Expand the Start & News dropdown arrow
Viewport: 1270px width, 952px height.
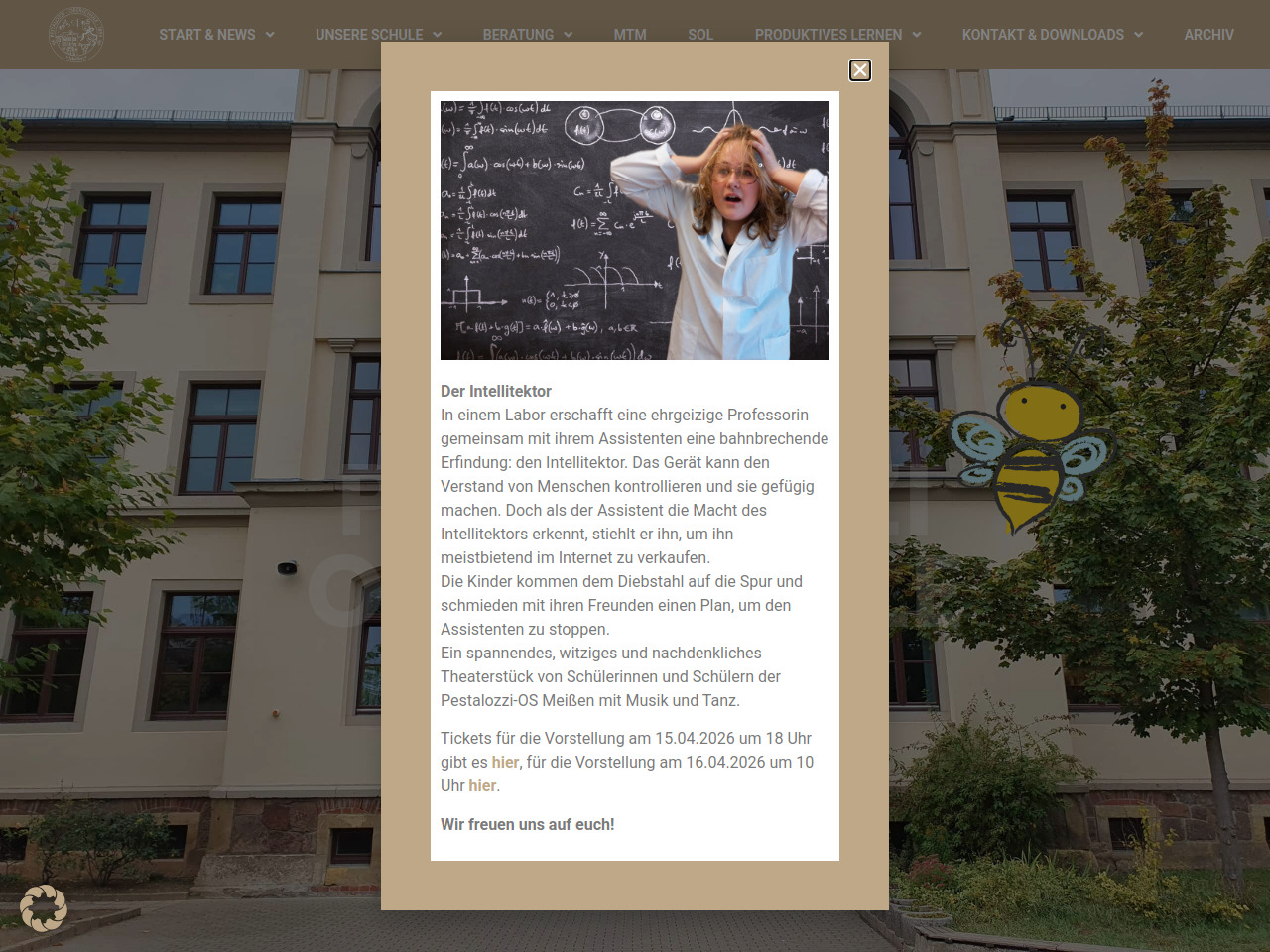click(270, 35)
